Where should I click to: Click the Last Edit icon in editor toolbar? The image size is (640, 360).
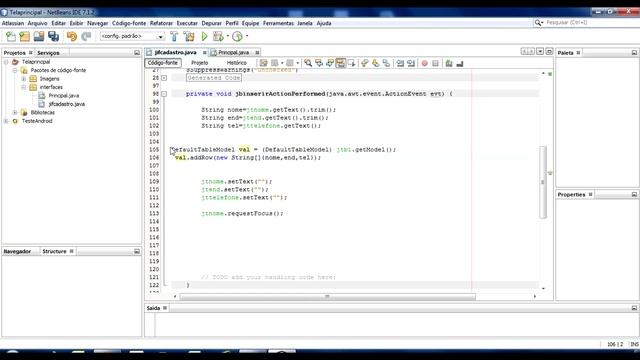point(264,63)
